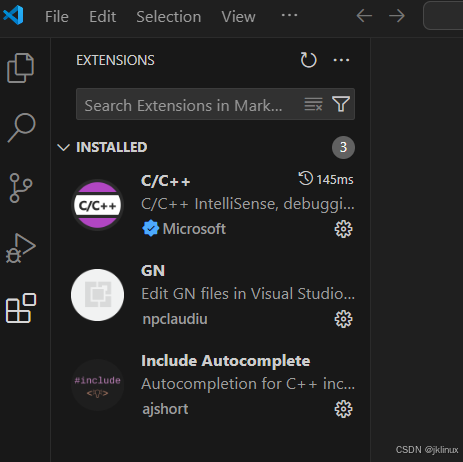The height and width of the screenshot is (462, 463).
Task: Clear the extensions search results
Action: [313, 104]
